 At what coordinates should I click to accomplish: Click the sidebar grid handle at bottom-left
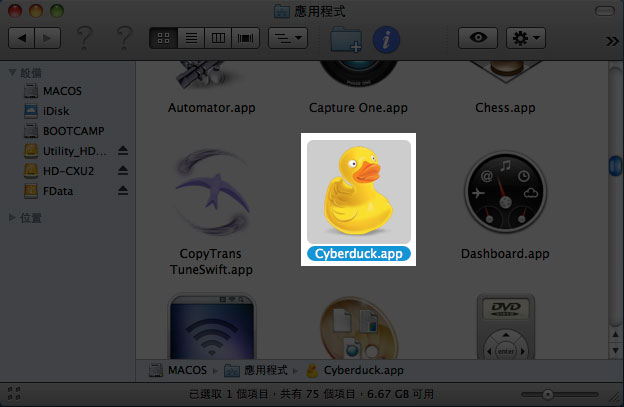[14, 393]
